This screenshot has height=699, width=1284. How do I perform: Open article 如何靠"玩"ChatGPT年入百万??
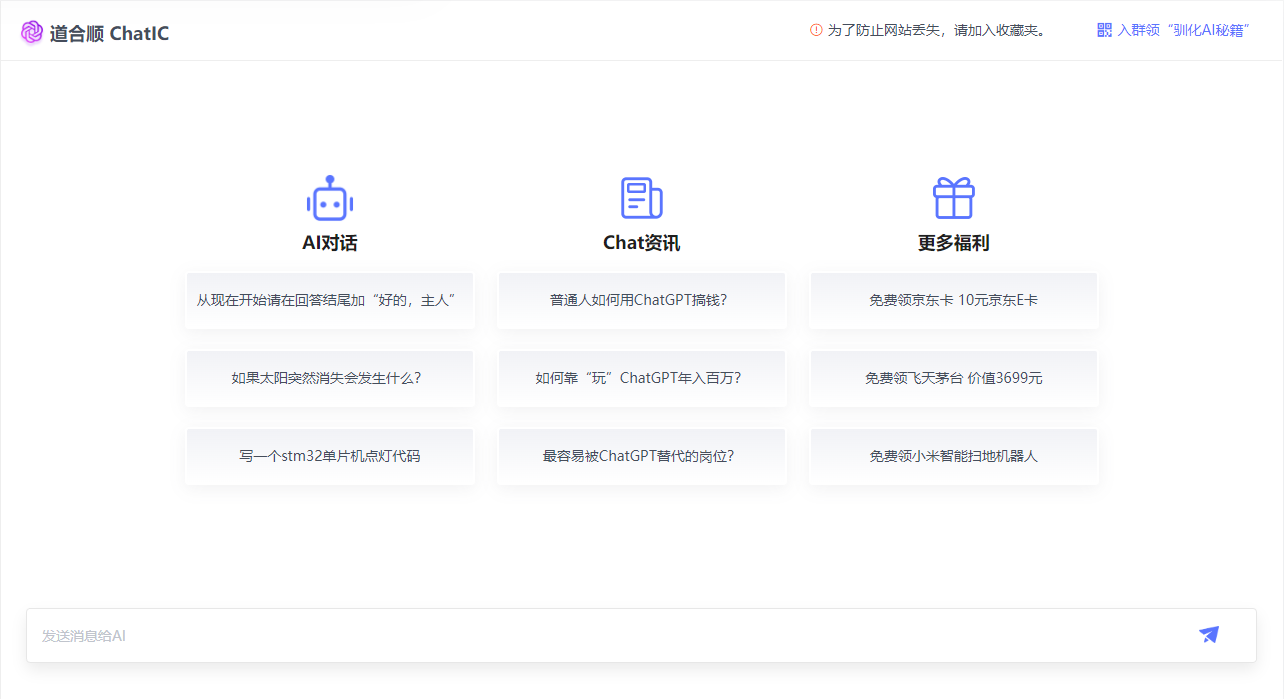click(642, 378)
